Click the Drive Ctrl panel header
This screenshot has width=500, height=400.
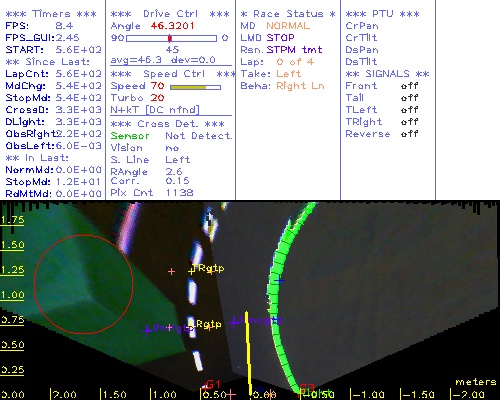170,14
